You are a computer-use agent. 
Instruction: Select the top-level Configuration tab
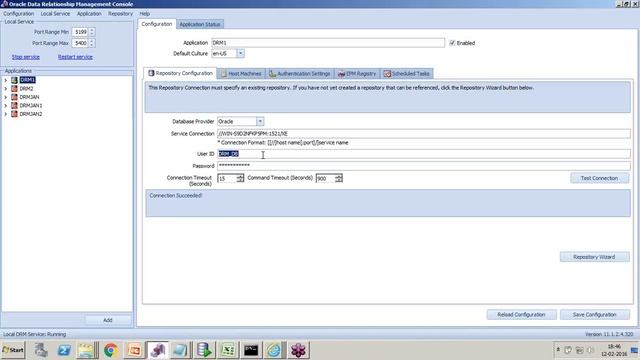(x=157, y=24)
